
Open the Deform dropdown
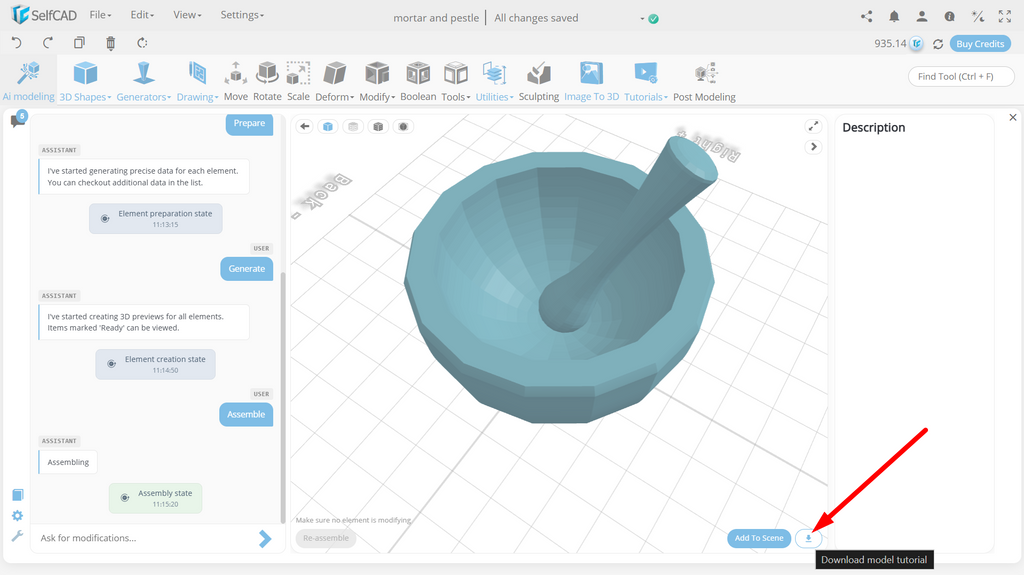334,81
